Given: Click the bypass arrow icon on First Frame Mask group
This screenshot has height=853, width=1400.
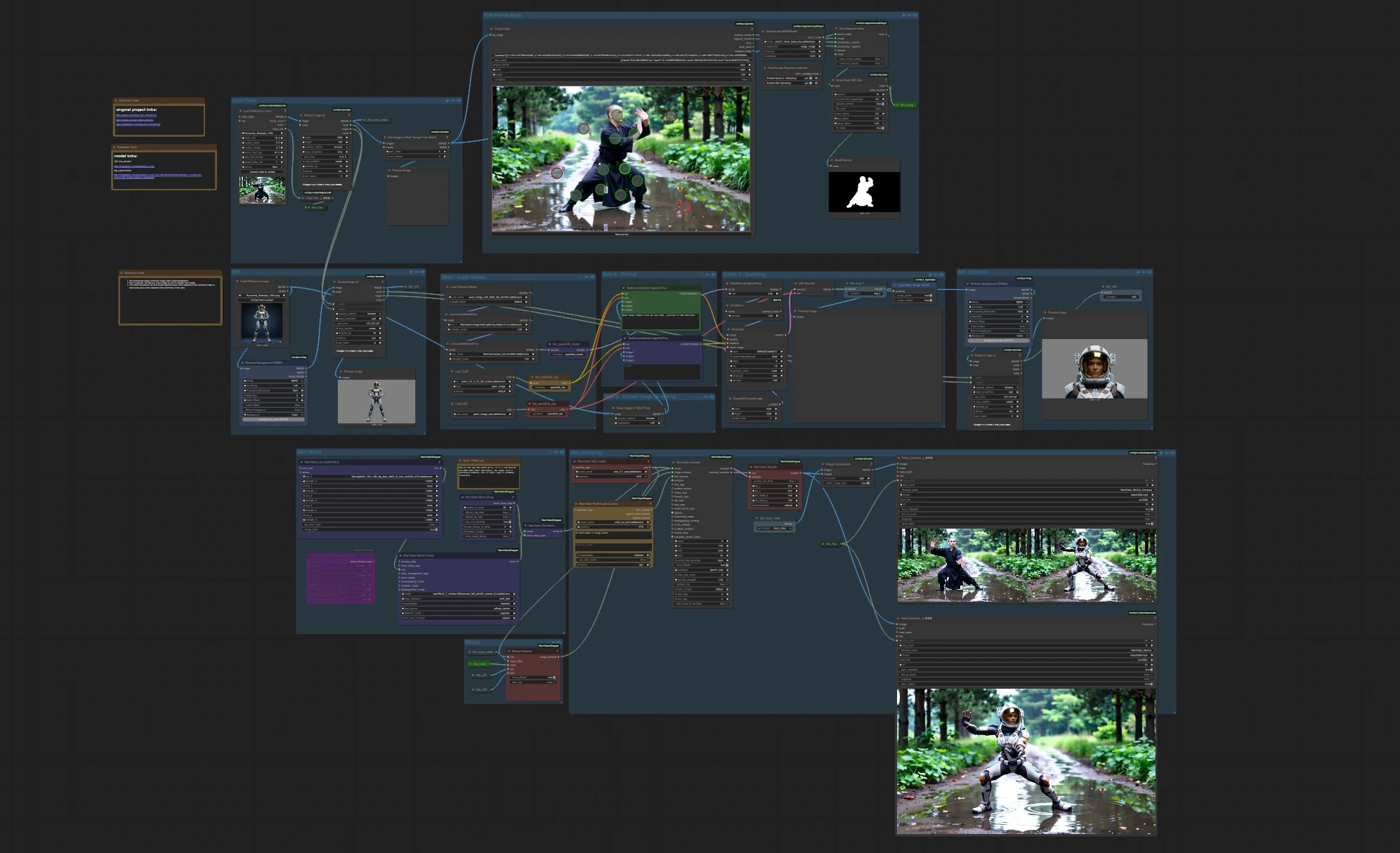Looking at the screenshot, I should click(x=909, y=15).
